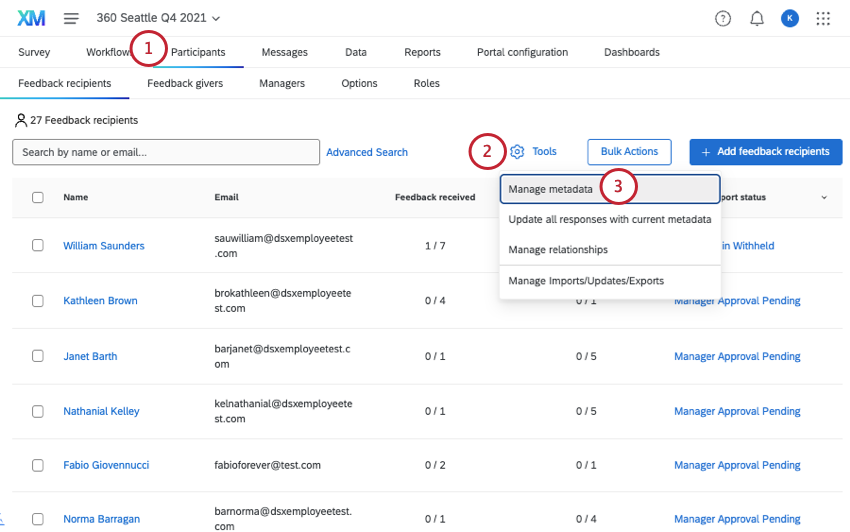Screen dimensions: 850x532
Task: Check the box for Nathanial Kelley
Action: pos(38,411)
